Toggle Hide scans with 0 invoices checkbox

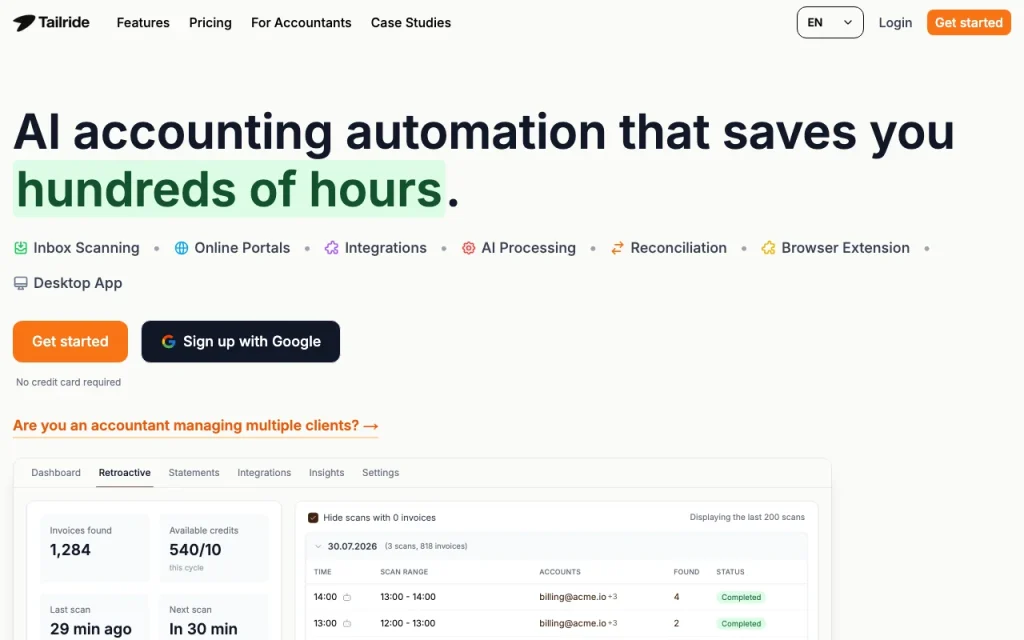tap(313, 518)
